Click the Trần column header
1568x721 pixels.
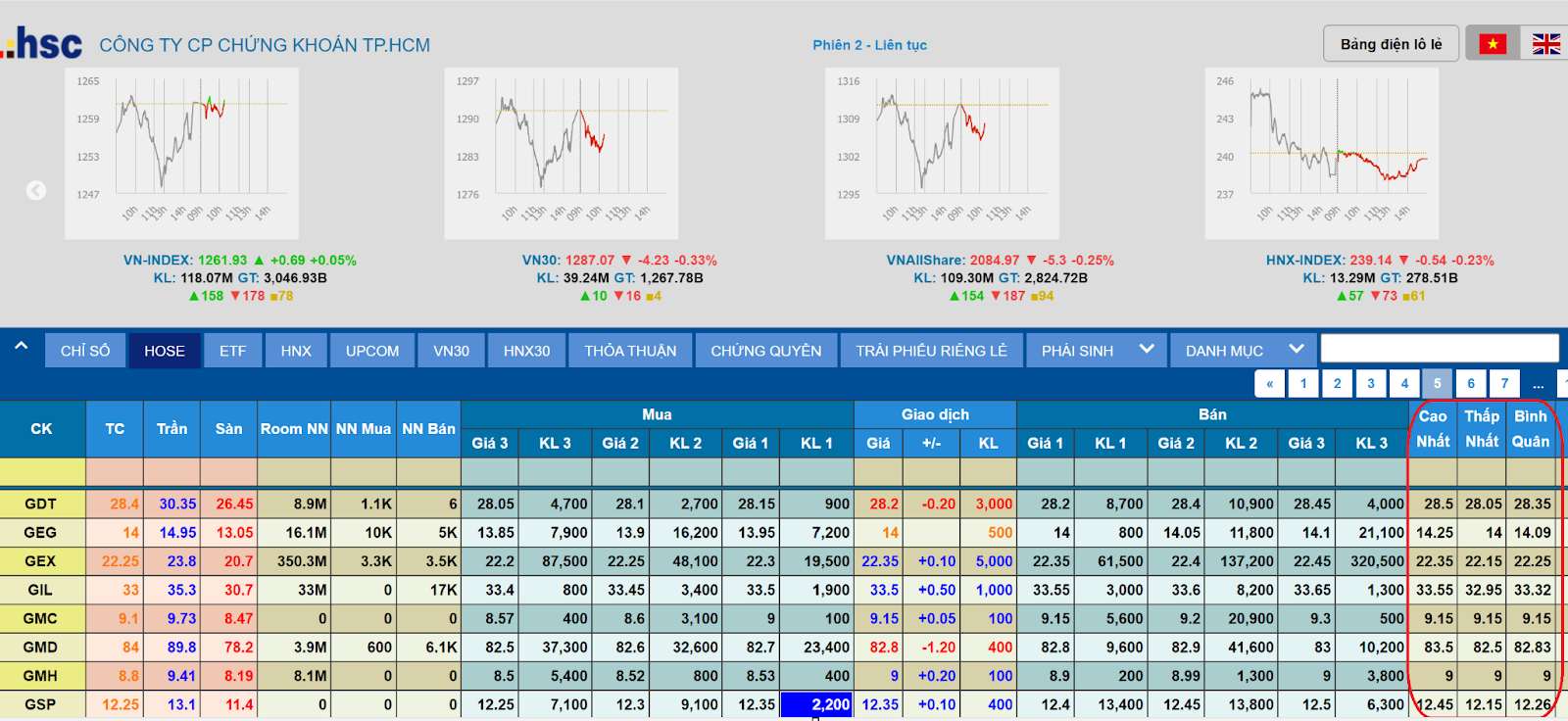click(x=171, y=429)
